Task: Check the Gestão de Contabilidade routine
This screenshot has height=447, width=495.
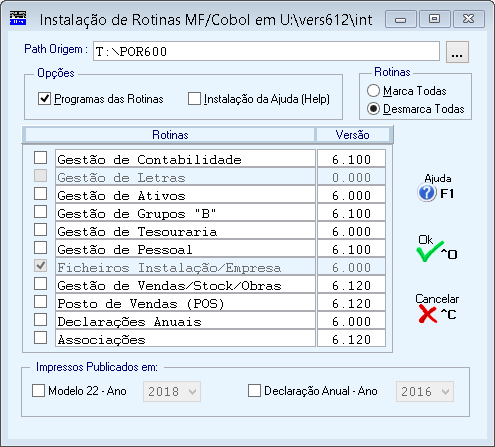Action: coord(41,157)
